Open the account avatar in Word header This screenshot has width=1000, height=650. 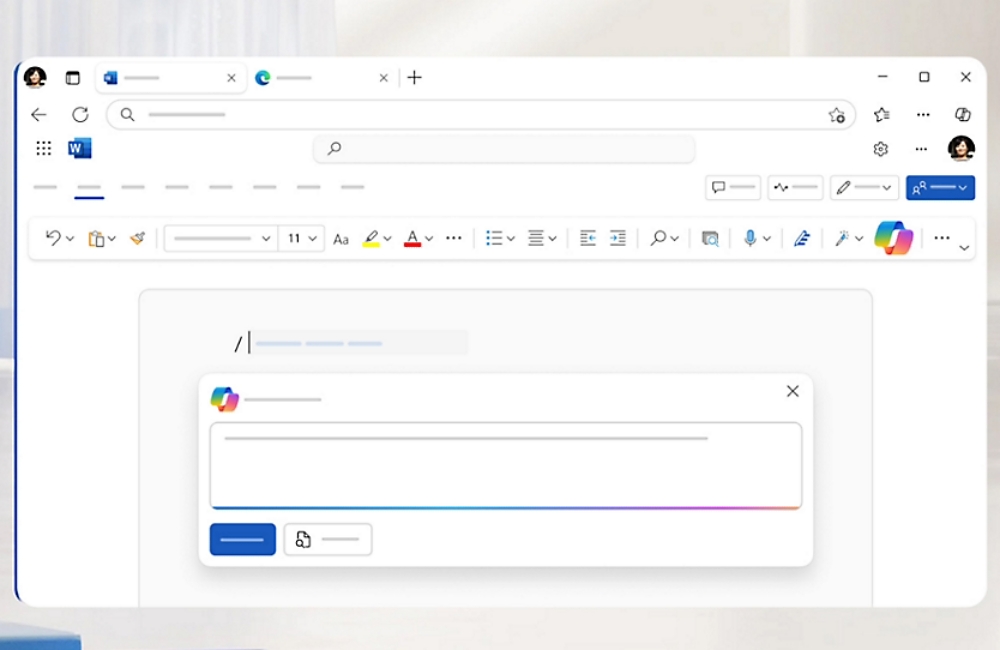click(x=961, y=149)
